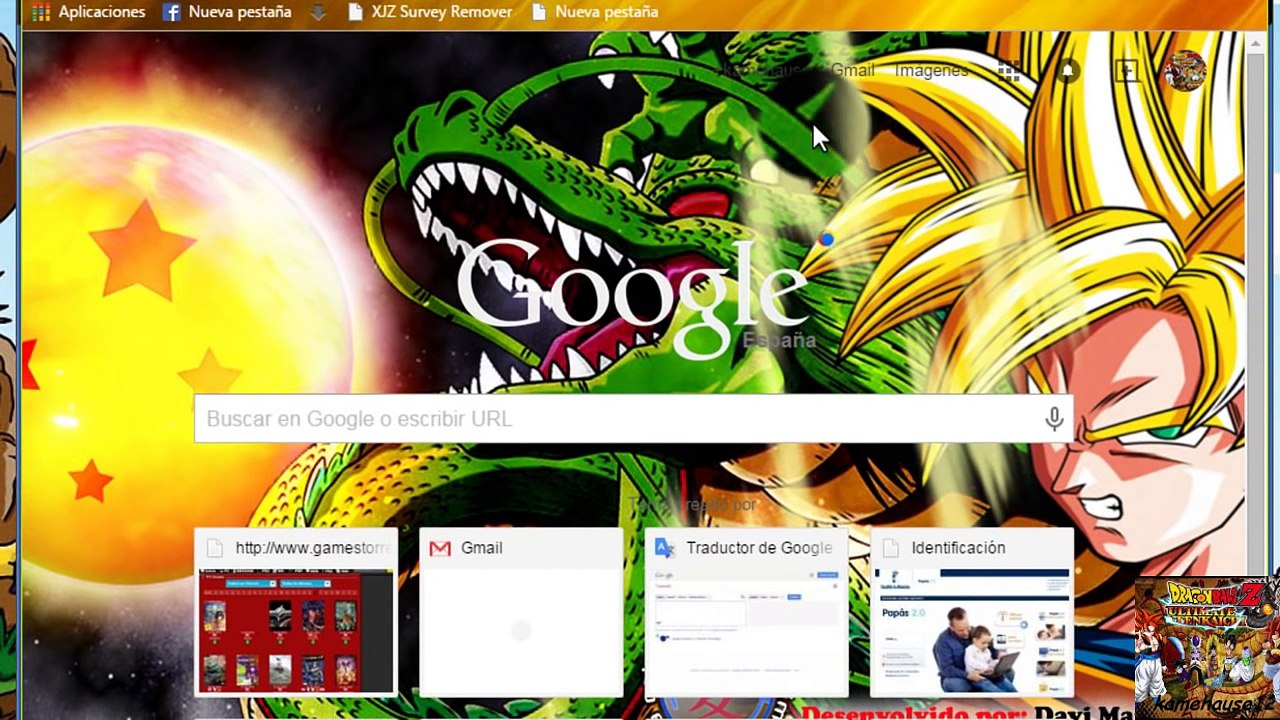Open the last Nueva pestaña bookmark with page icon
Screen dimensions: 1280x720
click(595, 12)
